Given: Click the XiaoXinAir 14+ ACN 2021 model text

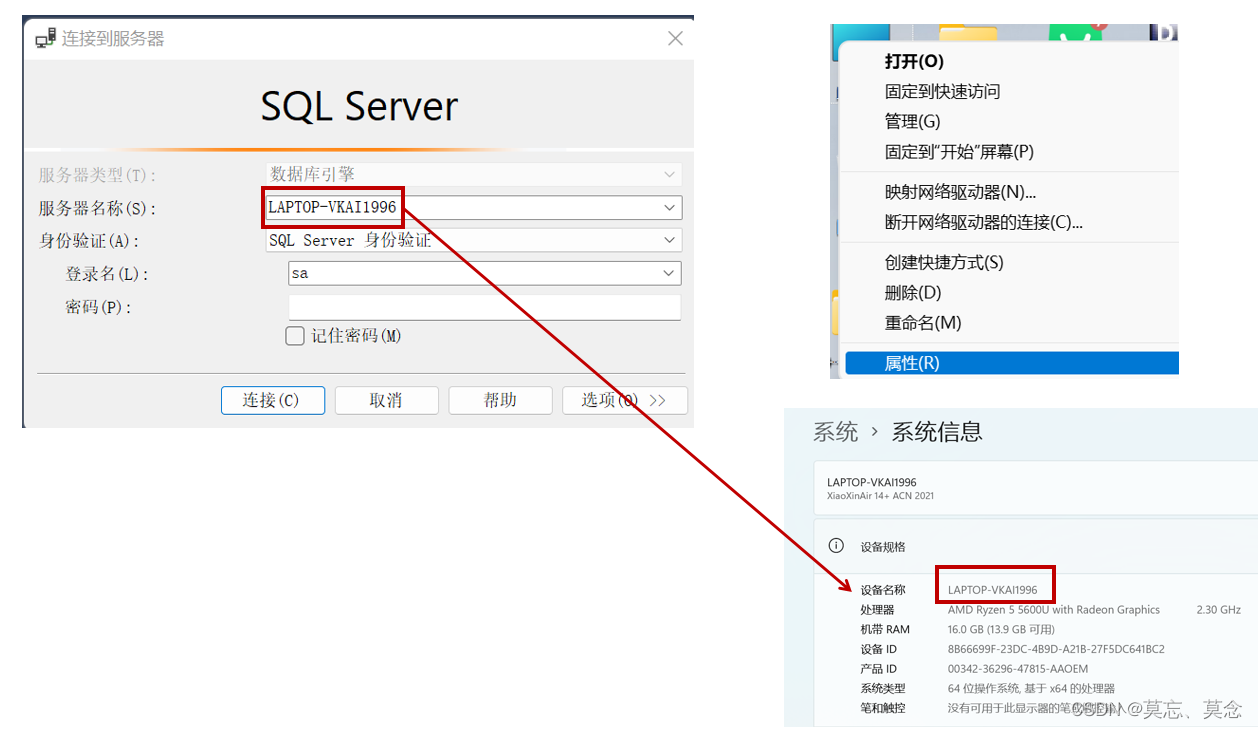Looking at the screenshot, I should coord(880,496).
